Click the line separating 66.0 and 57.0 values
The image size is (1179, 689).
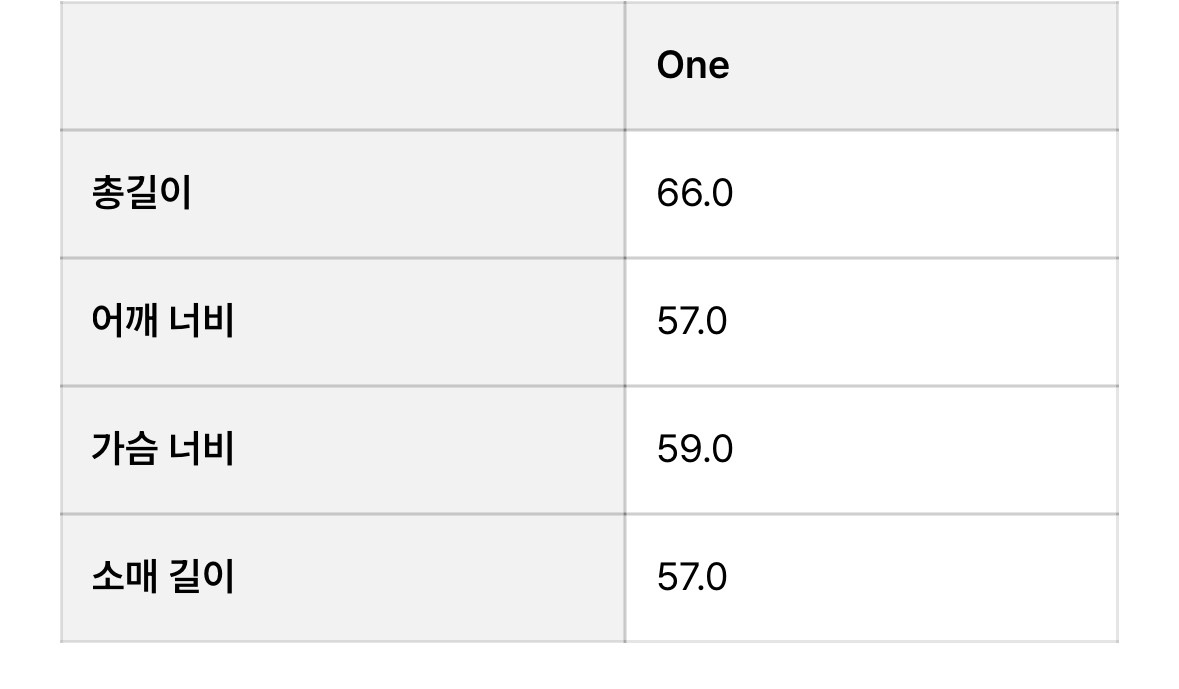coord(870,258)
